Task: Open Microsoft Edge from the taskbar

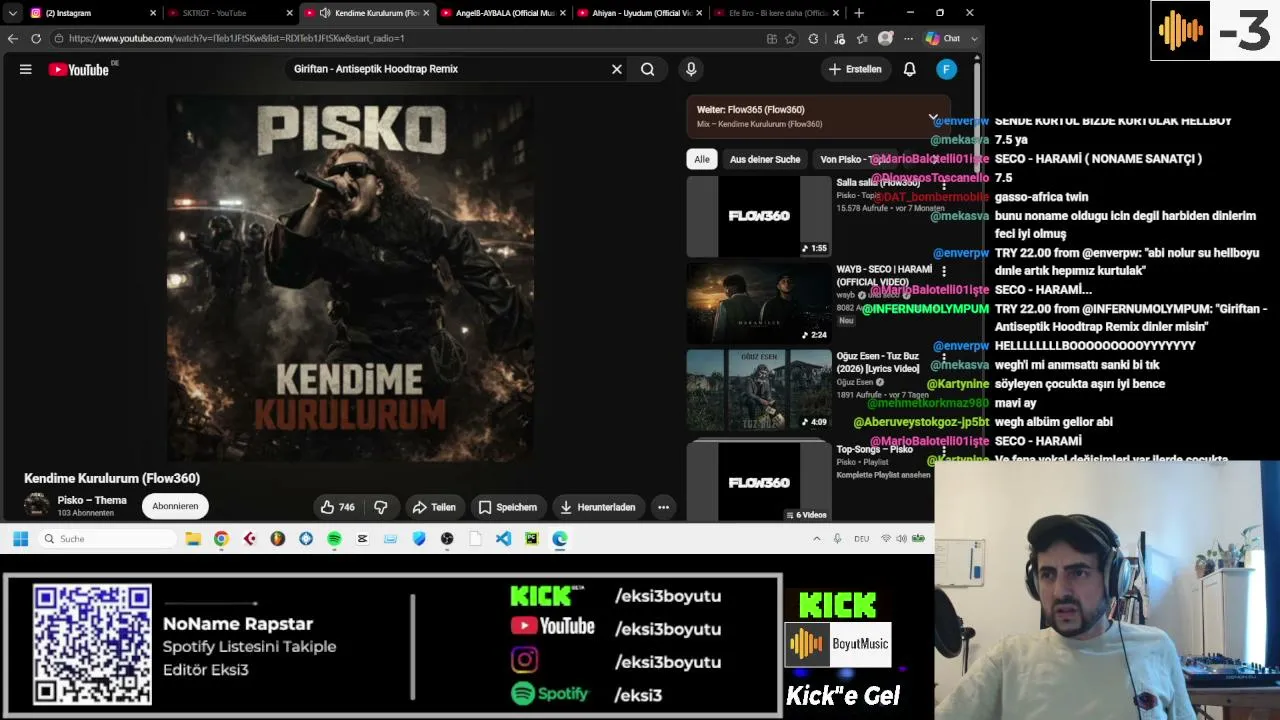Action: 560,538
